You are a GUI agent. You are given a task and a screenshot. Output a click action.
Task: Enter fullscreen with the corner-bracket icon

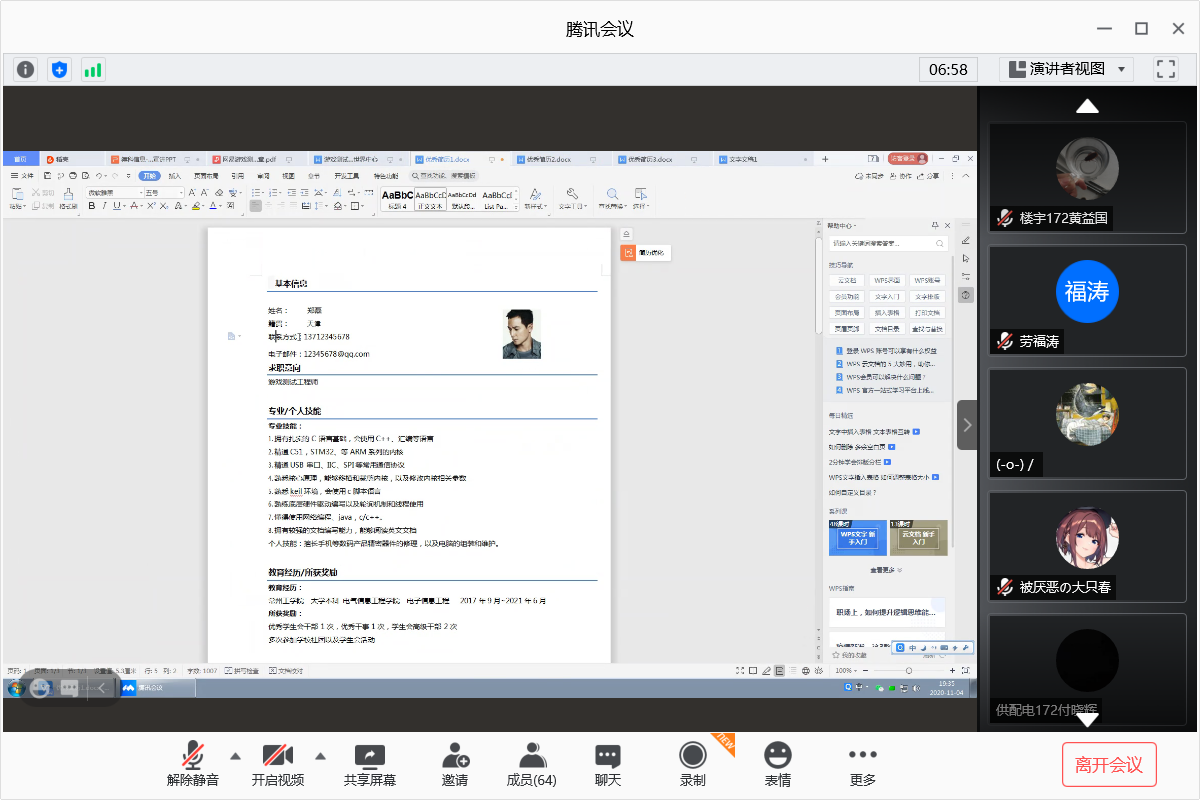click(x=1165, y=69)
